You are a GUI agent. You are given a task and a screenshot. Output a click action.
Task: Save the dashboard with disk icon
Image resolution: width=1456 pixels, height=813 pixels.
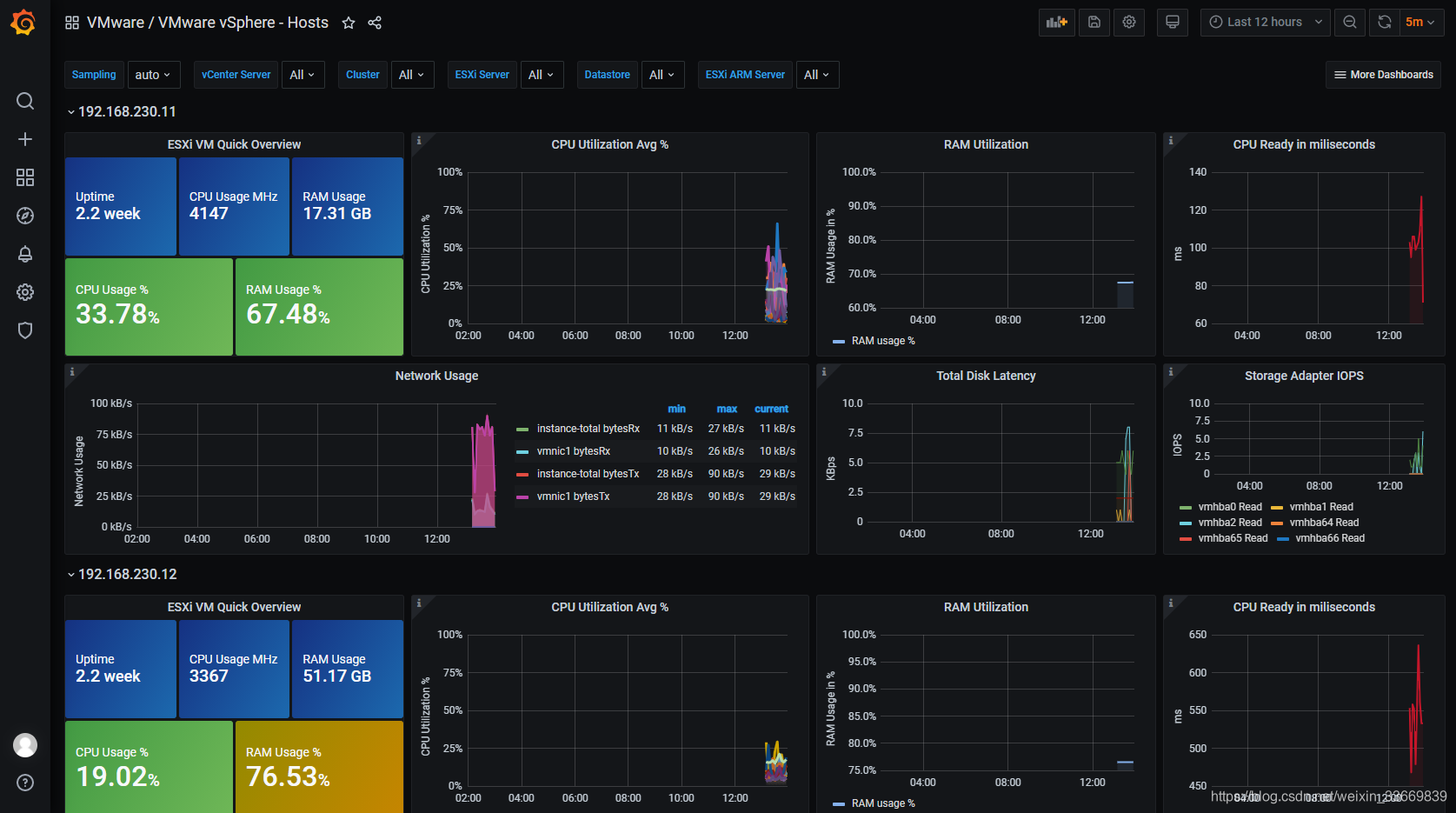1094,23
